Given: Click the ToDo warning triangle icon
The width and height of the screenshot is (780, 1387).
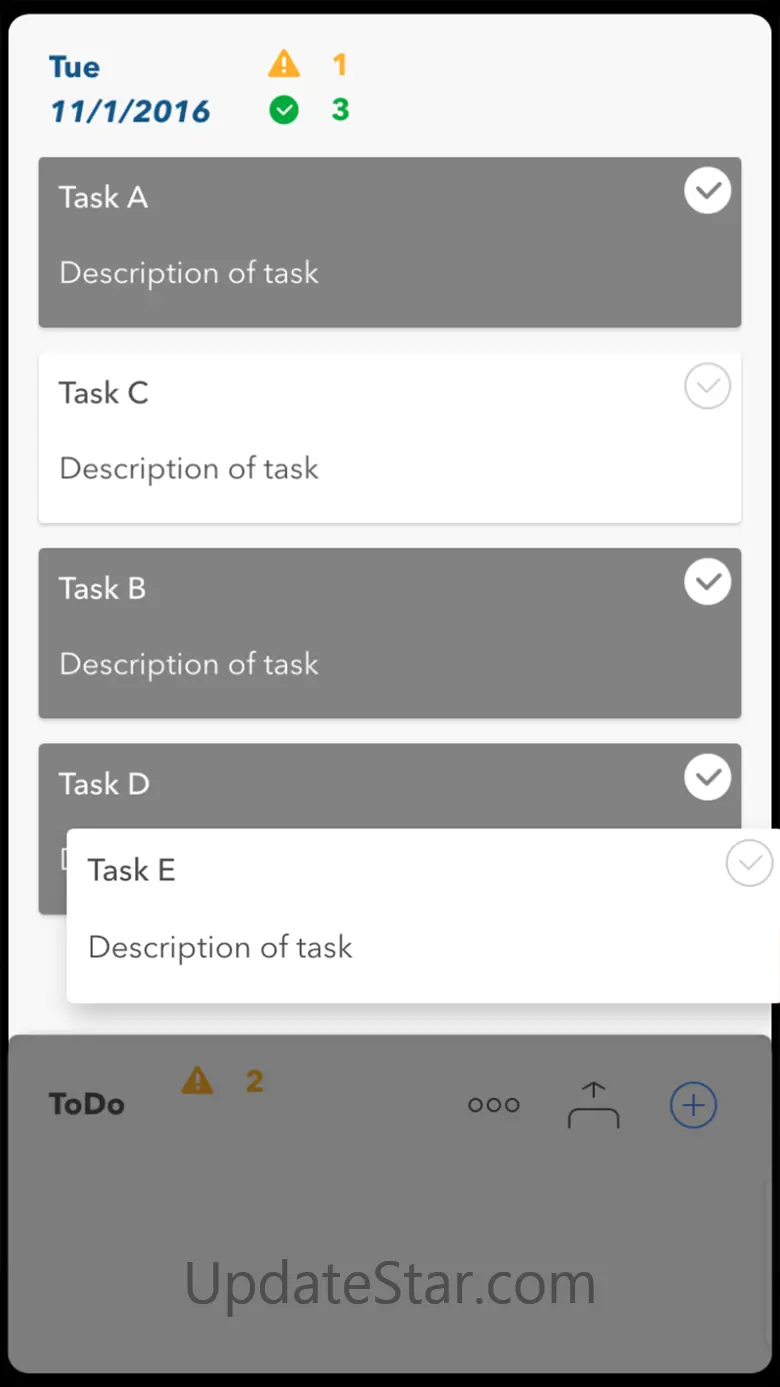Looking at the screenshot, I should click(x=197, y=1081).
